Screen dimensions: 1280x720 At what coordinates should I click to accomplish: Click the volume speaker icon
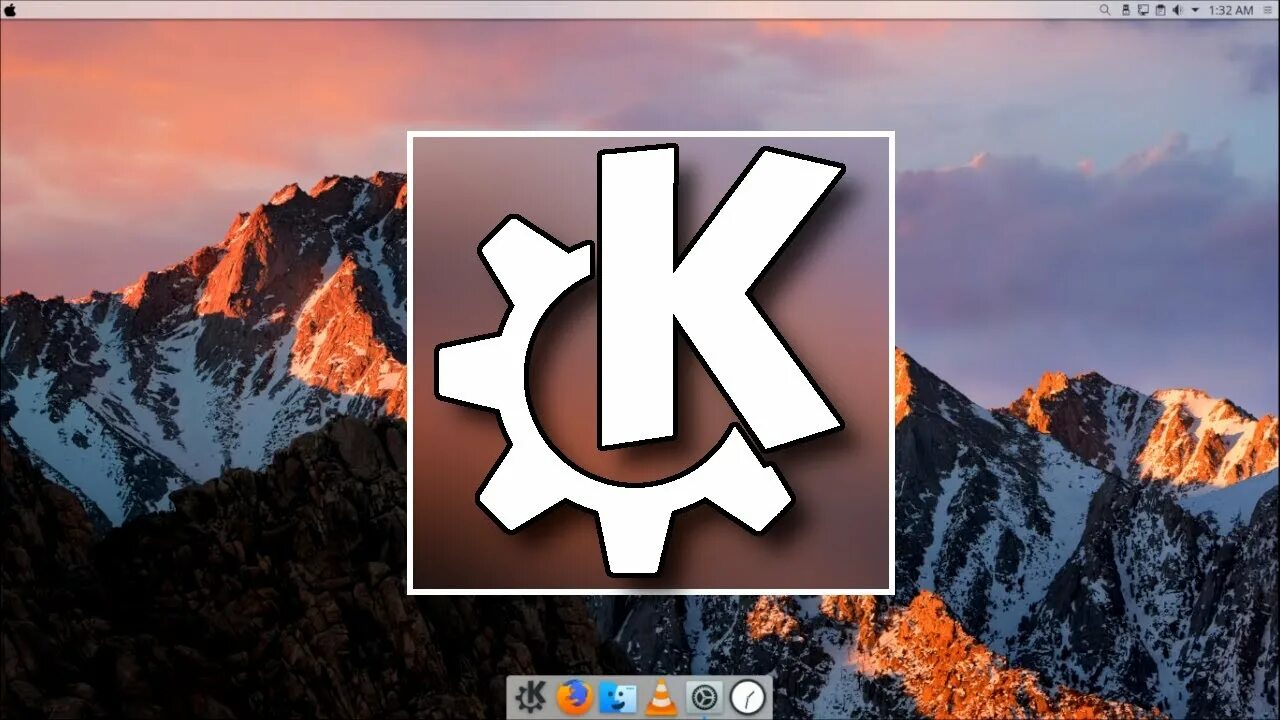click(1177, 10)
